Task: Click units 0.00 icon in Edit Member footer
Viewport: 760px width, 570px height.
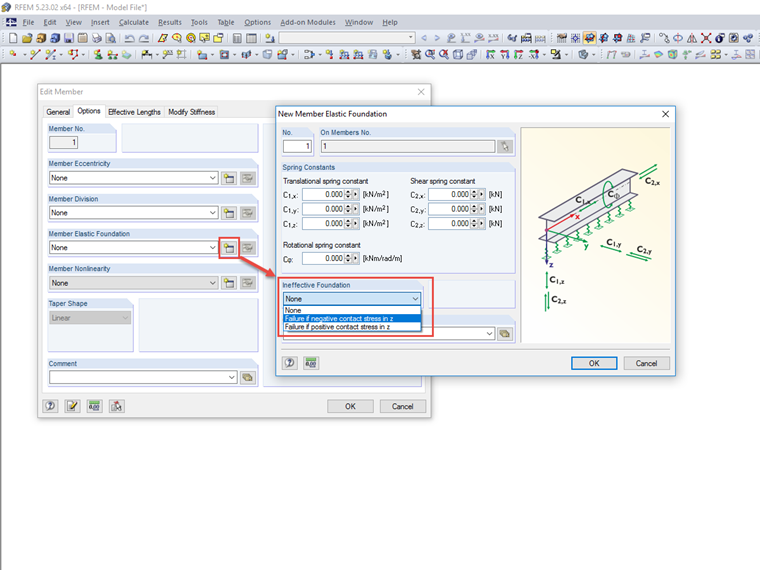Action: click(95, 406)
